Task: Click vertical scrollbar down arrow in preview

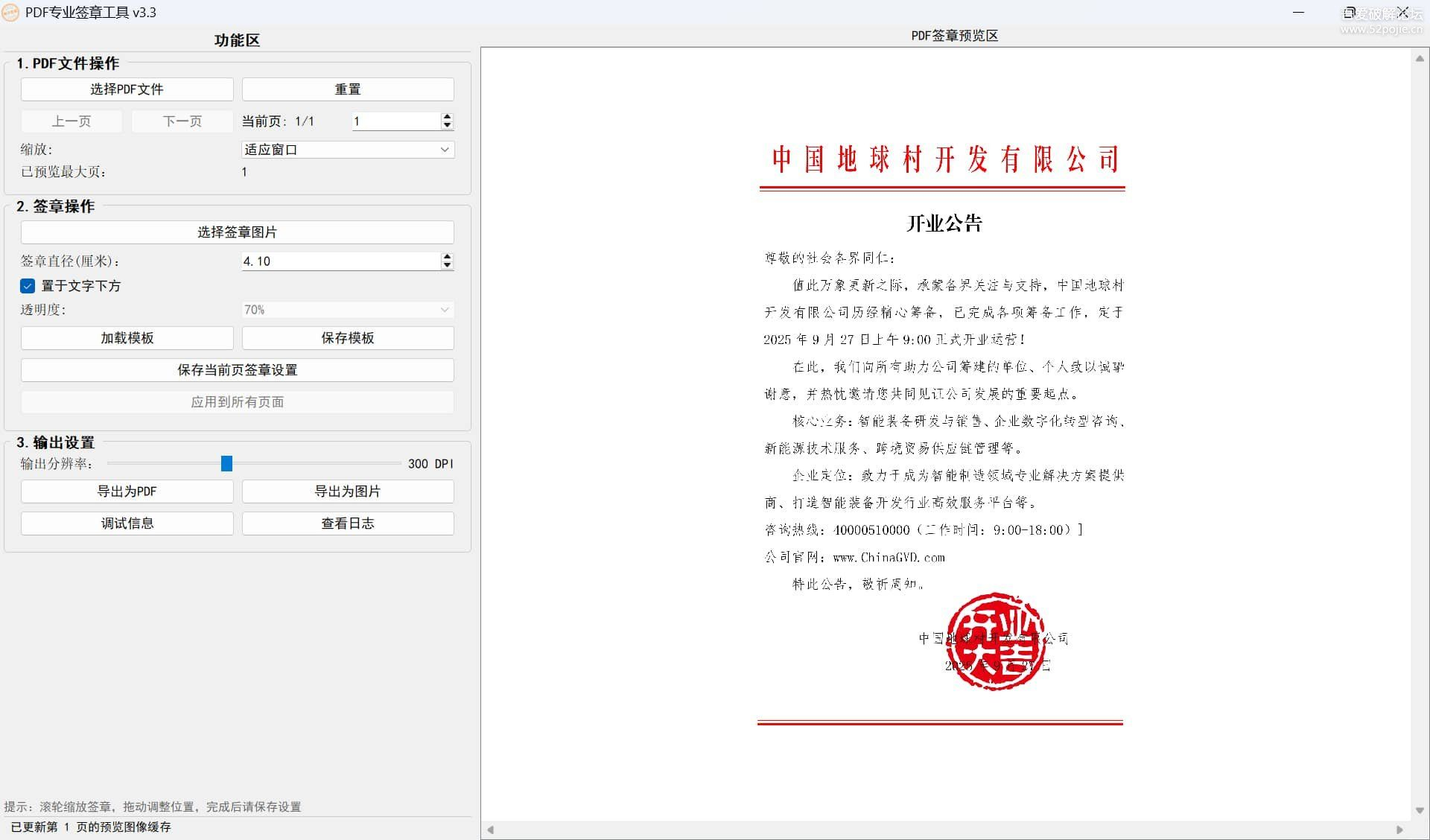Action: click(1420, 810)
